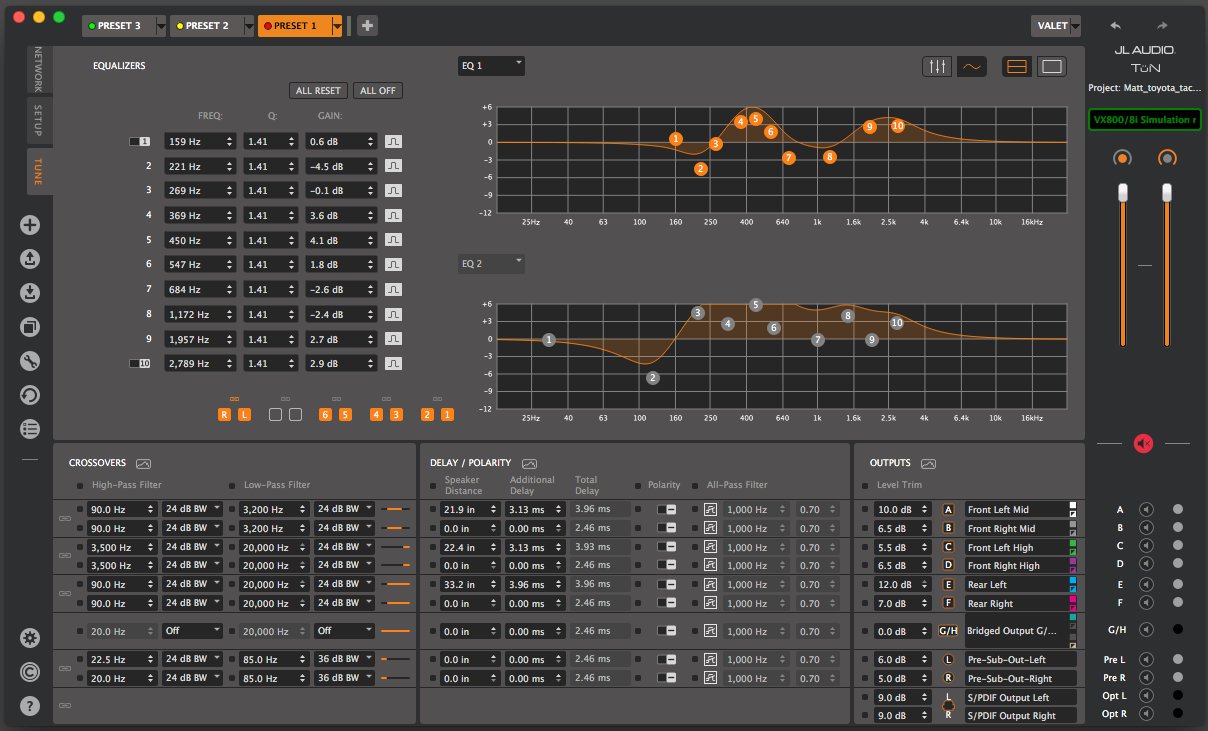Click filter shape icon for band 2
Viewport: 1208px width, 731px height.
pyautogui.click(x=395, y=167)
